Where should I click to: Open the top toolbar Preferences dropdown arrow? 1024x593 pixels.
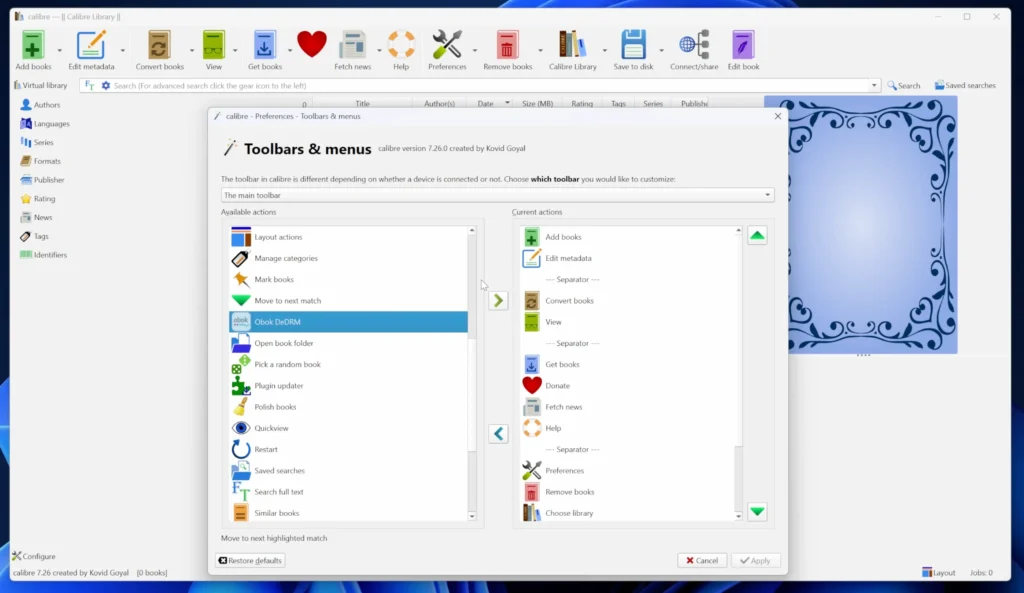tap(475, 50)
